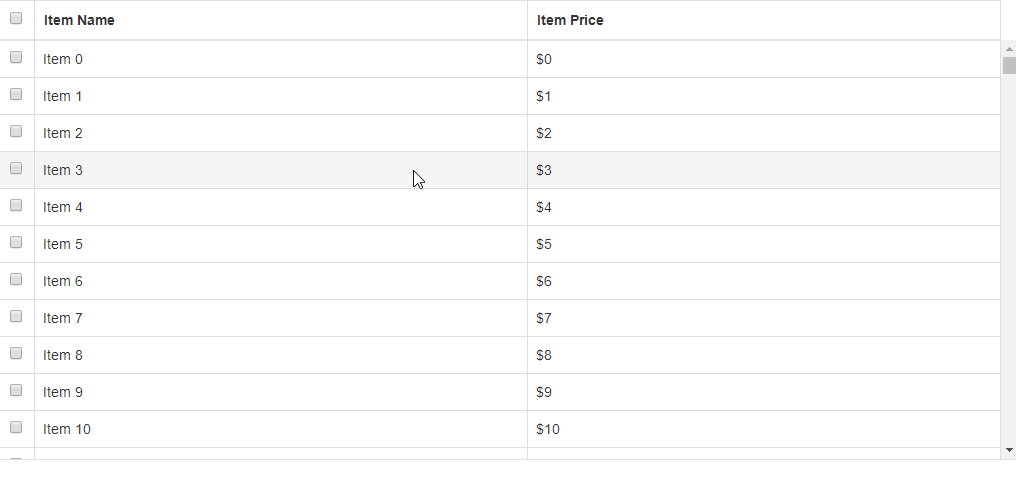1016x477 pixels.
Task: Mark the checkbox for Item 10
Action: tap(16, 428)
